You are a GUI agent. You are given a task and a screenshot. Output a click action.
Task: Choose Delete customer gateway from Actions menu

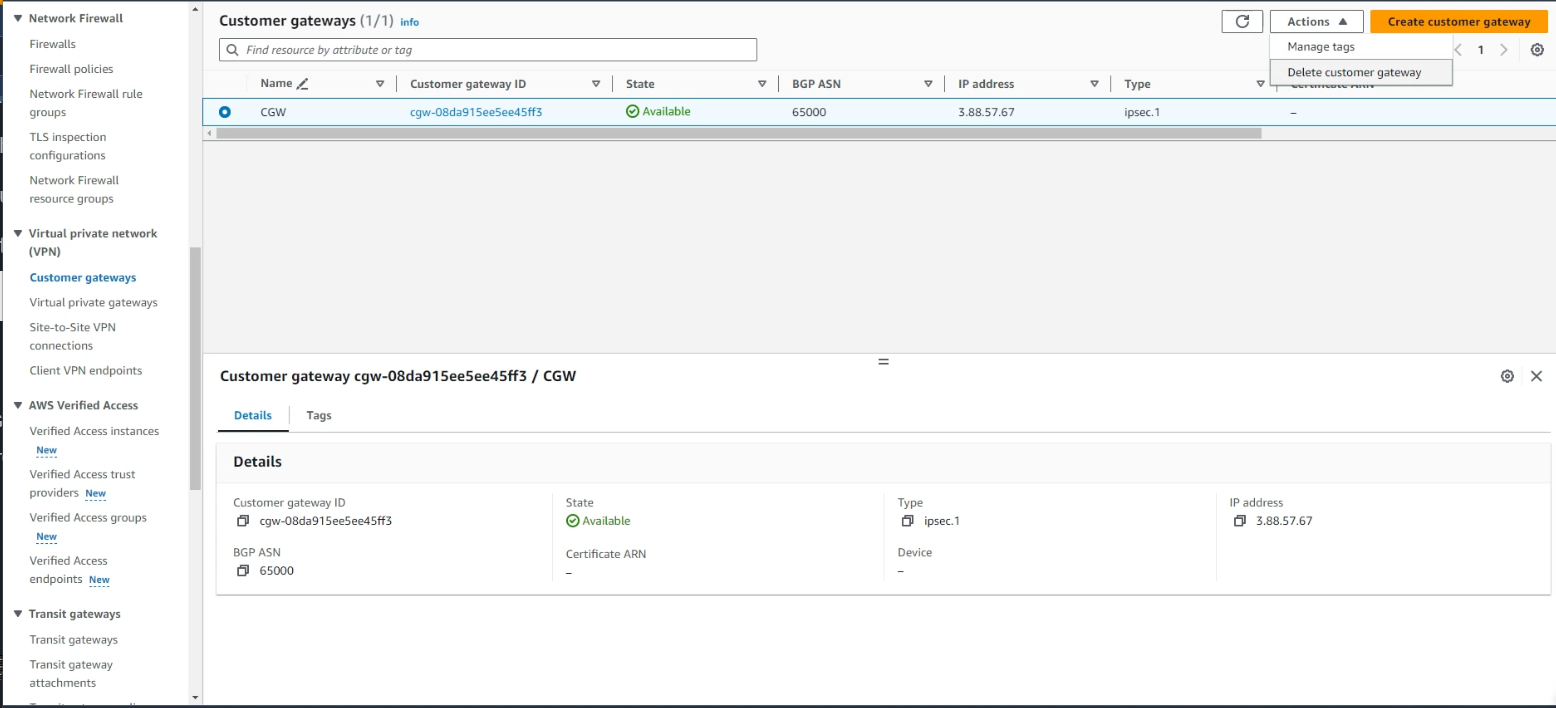pos(1354,72)
